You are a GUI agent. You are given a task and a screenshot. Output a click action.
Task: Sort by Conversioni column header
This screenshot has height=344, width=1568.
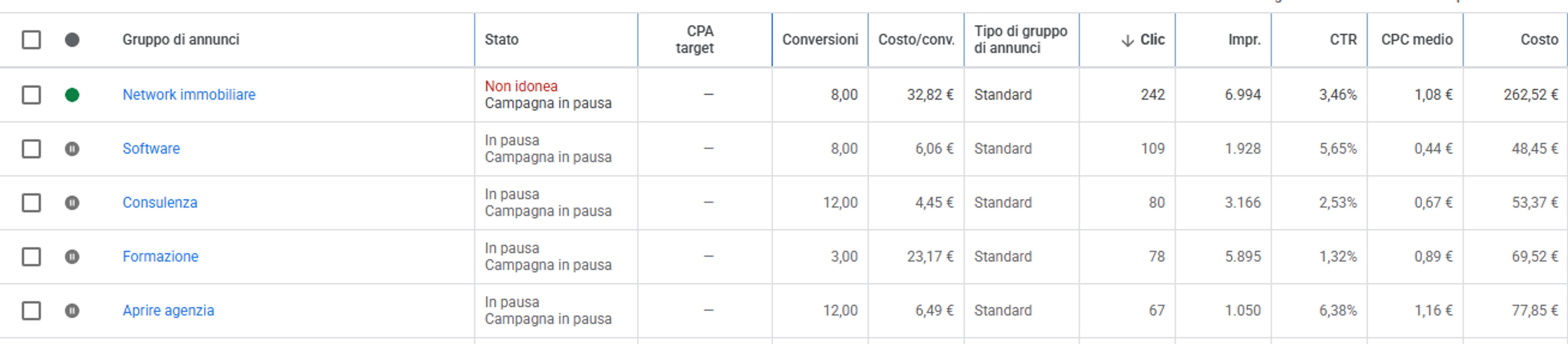[x=820, y=40]
